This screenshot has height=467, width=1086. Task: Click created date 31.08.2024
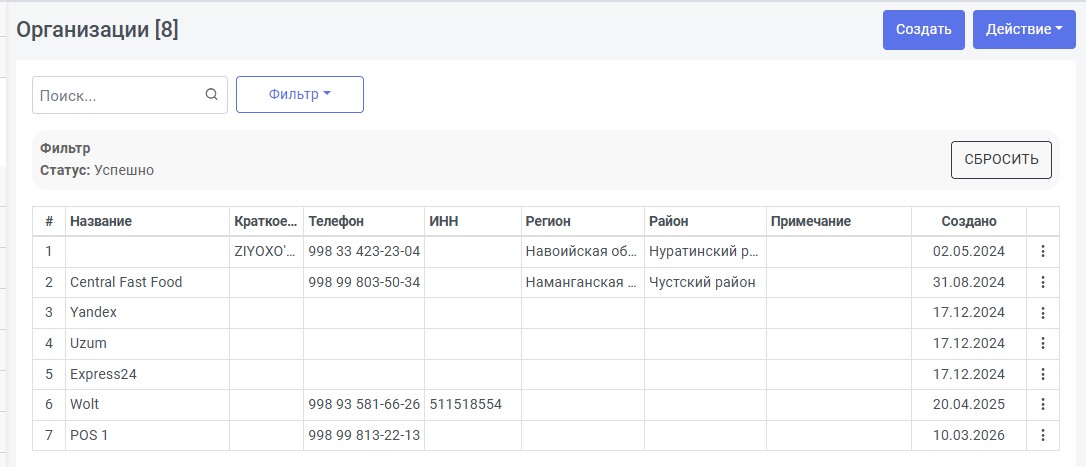tap(969, 282)
